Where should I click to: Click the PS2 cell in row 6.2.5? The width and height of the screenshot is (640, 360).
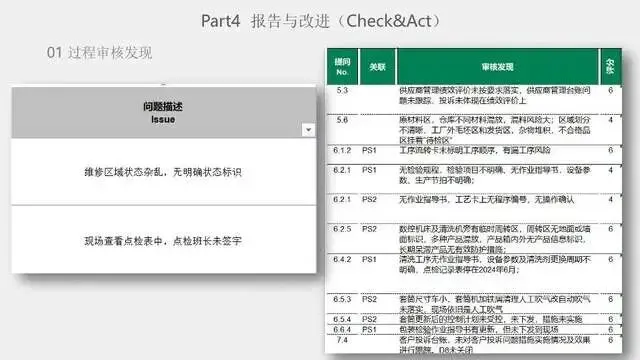369,229
